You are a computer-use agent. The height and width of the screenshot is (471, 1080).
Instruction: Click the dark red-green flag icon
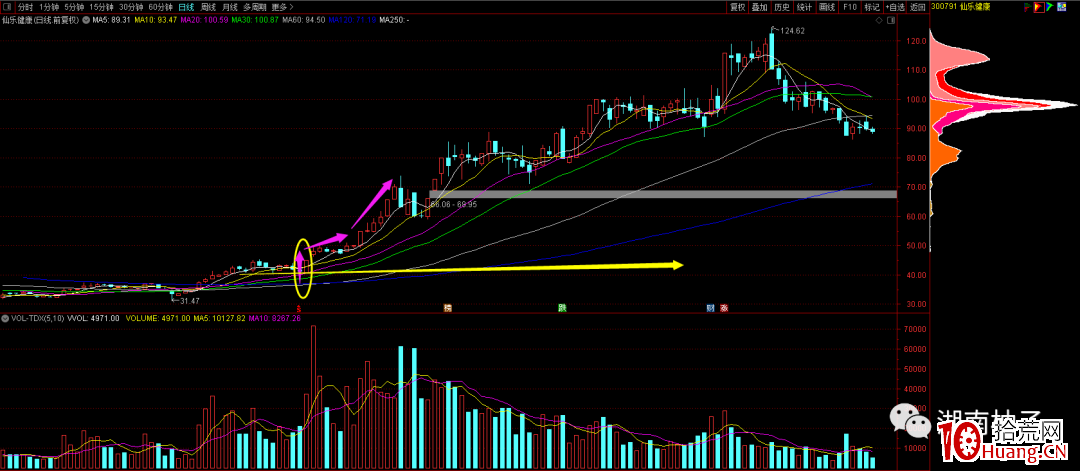(1028, 7)
